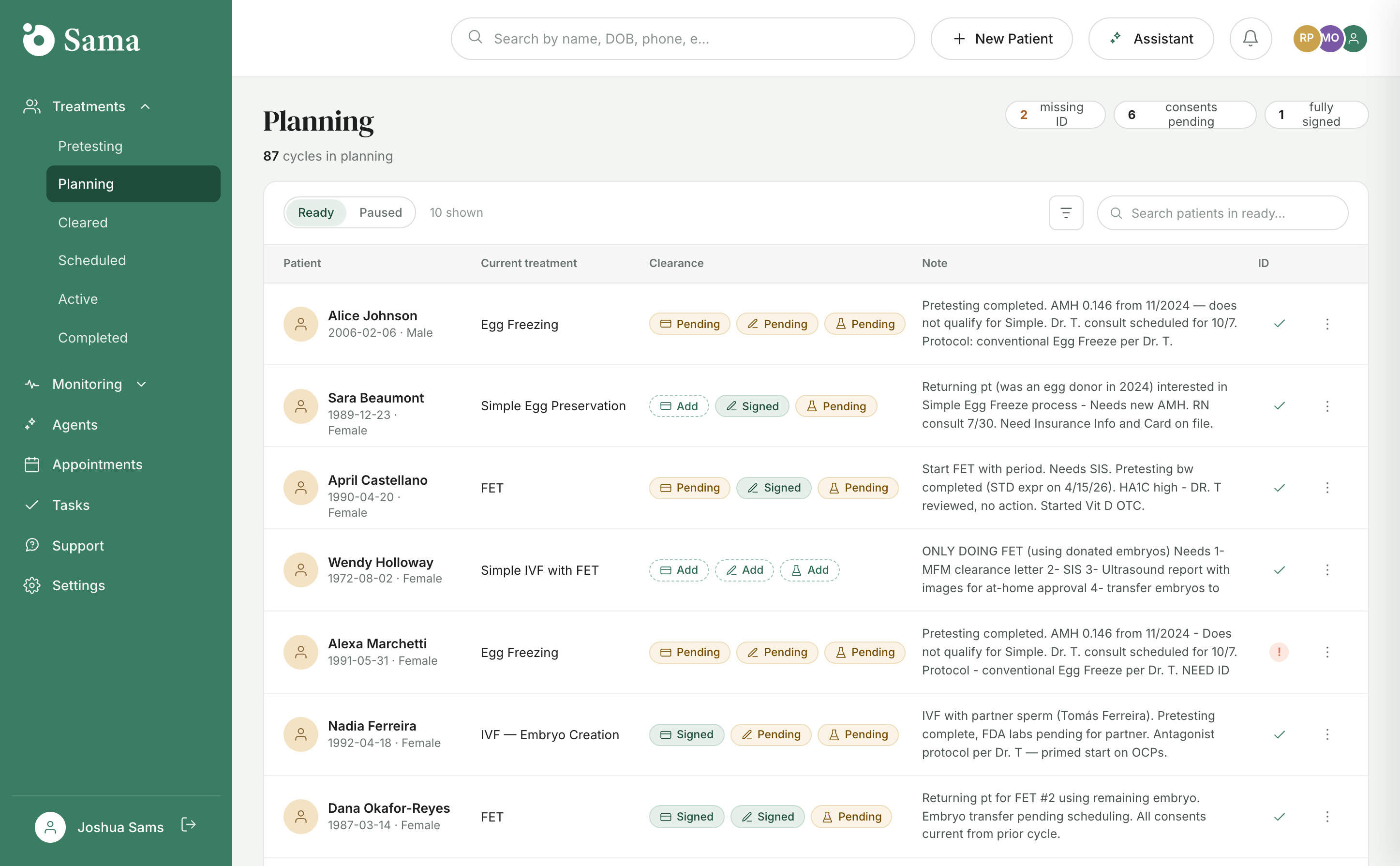Click the lab Pending badge for Dana Okafor-Reyes

[851, 817]
